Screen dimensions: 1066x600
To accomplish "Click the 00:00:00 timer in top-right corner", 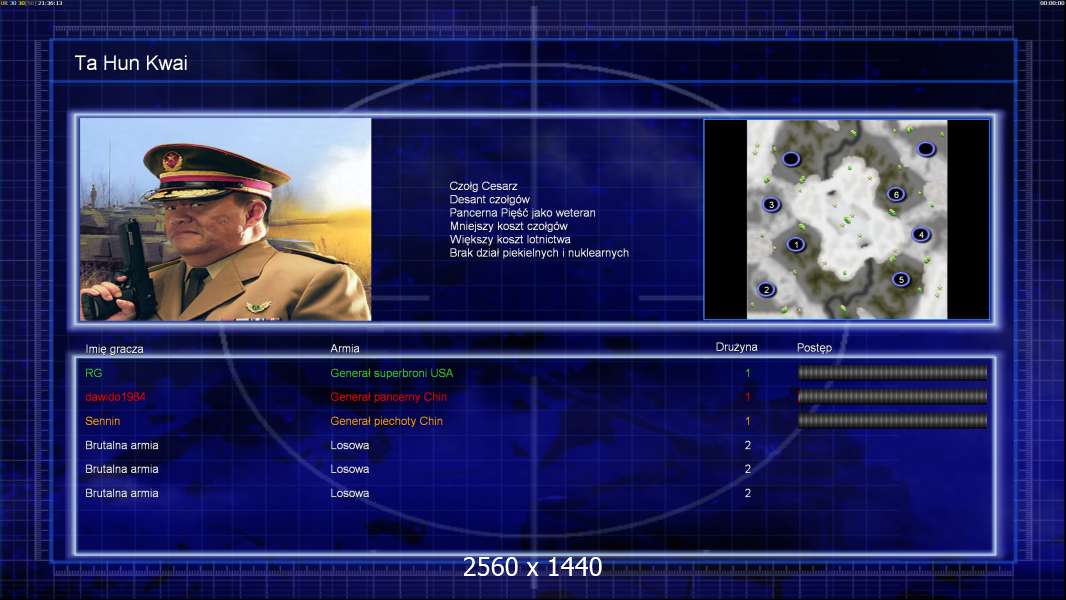I will [1052, 3].
